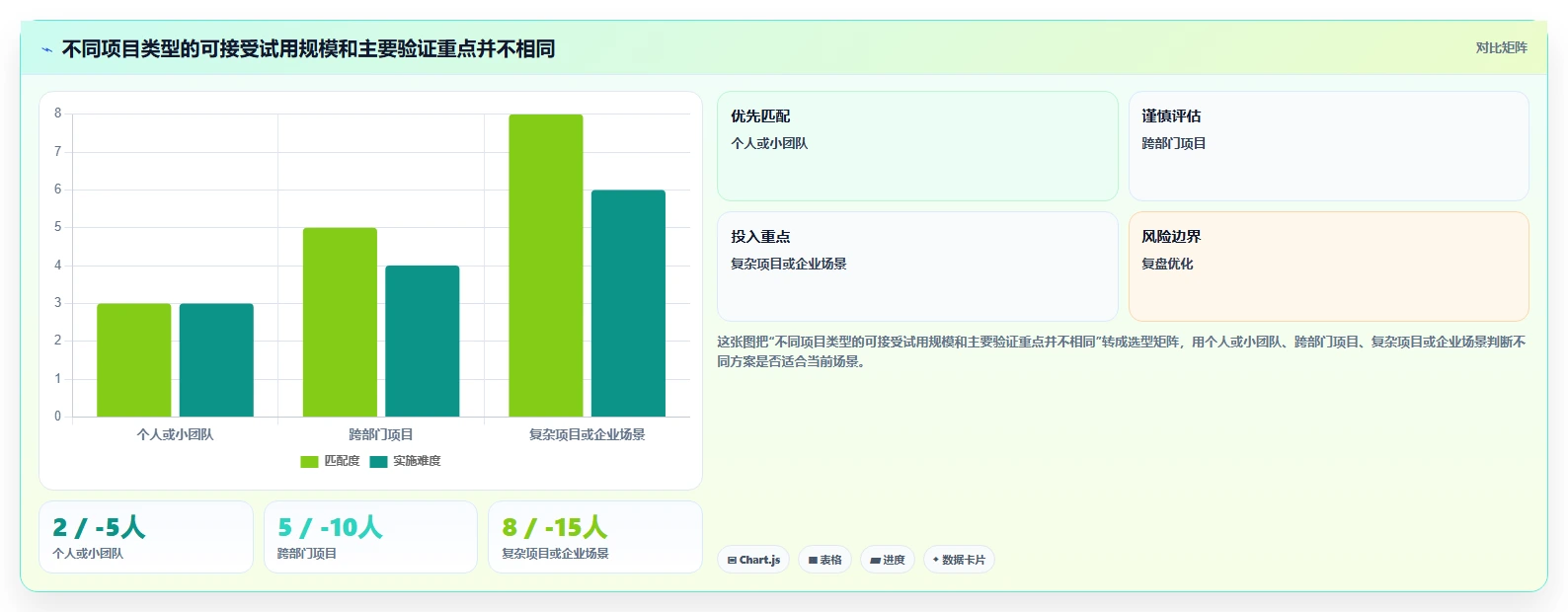The width and height of the screenshot is (1568, 612).
Task: Toggle the 实施难度 legend color box
Action: pos(378,462)
